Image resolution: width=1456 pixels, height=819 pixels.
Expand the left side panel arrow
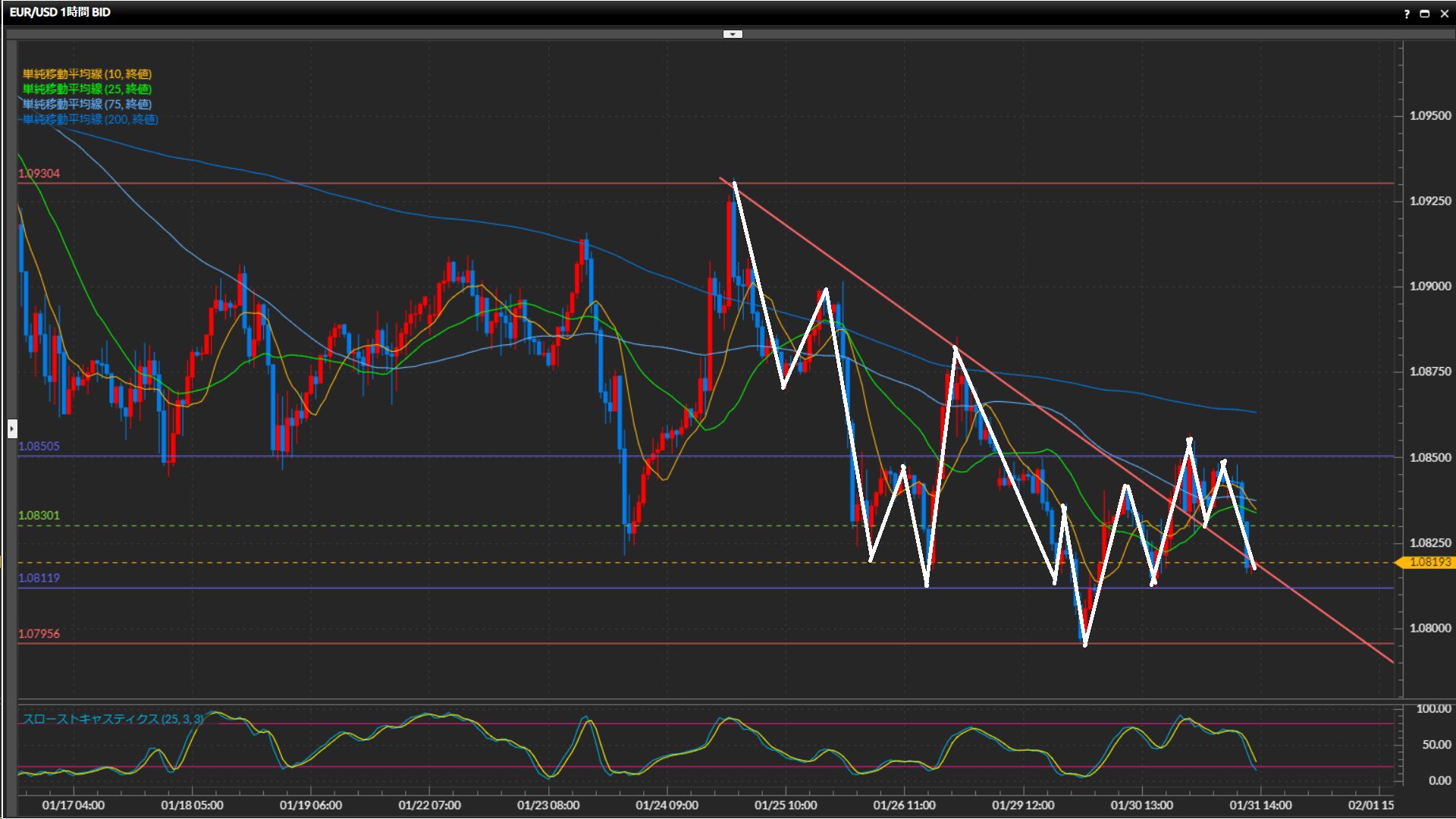point(11,429)
